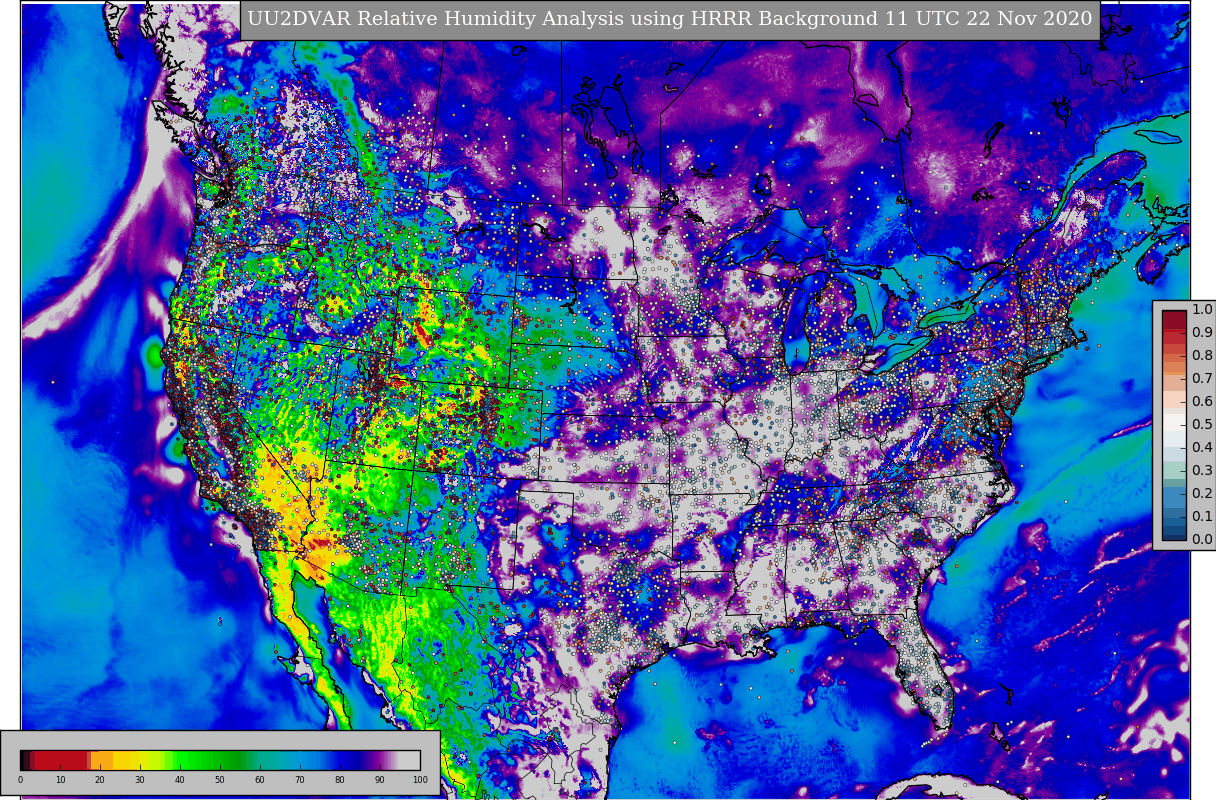Click the map title mentioning UU2DVAR Relative Humidity Analysis
1216x800 pixels.
[670, 19]
